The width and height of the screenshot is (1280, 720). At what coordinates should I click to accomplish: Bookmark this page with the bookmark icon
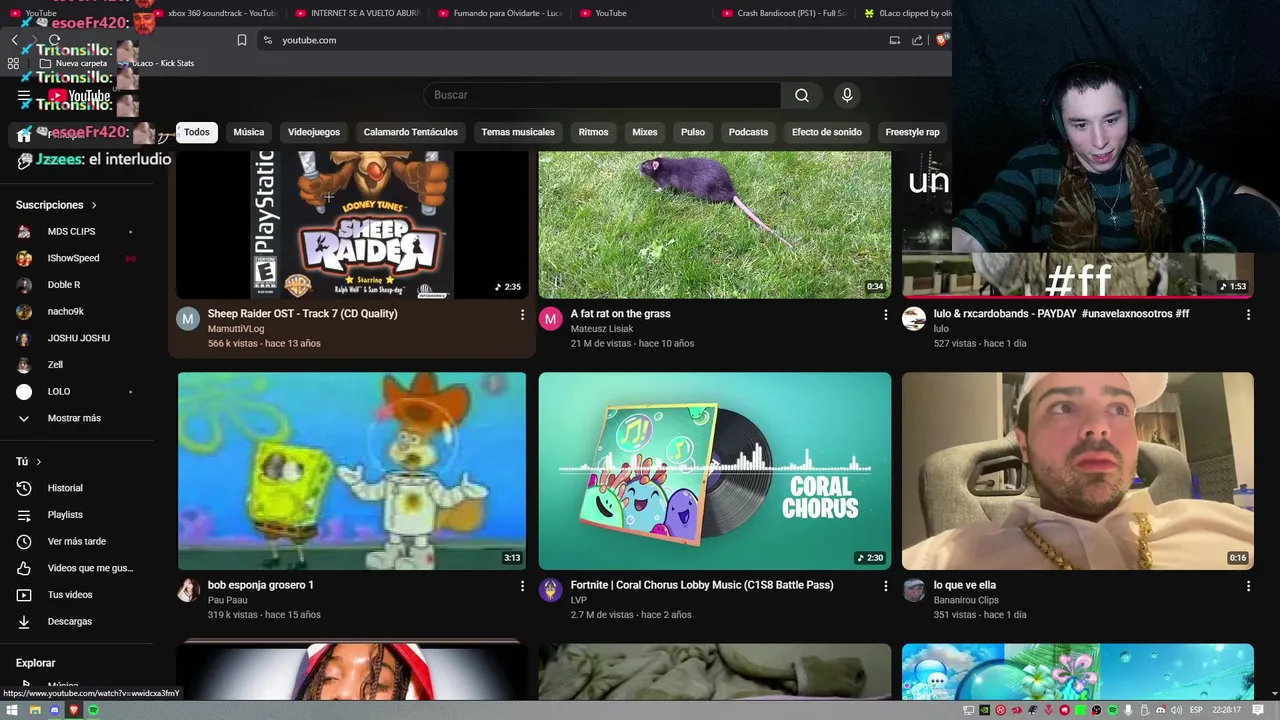(x=242, y=40)
